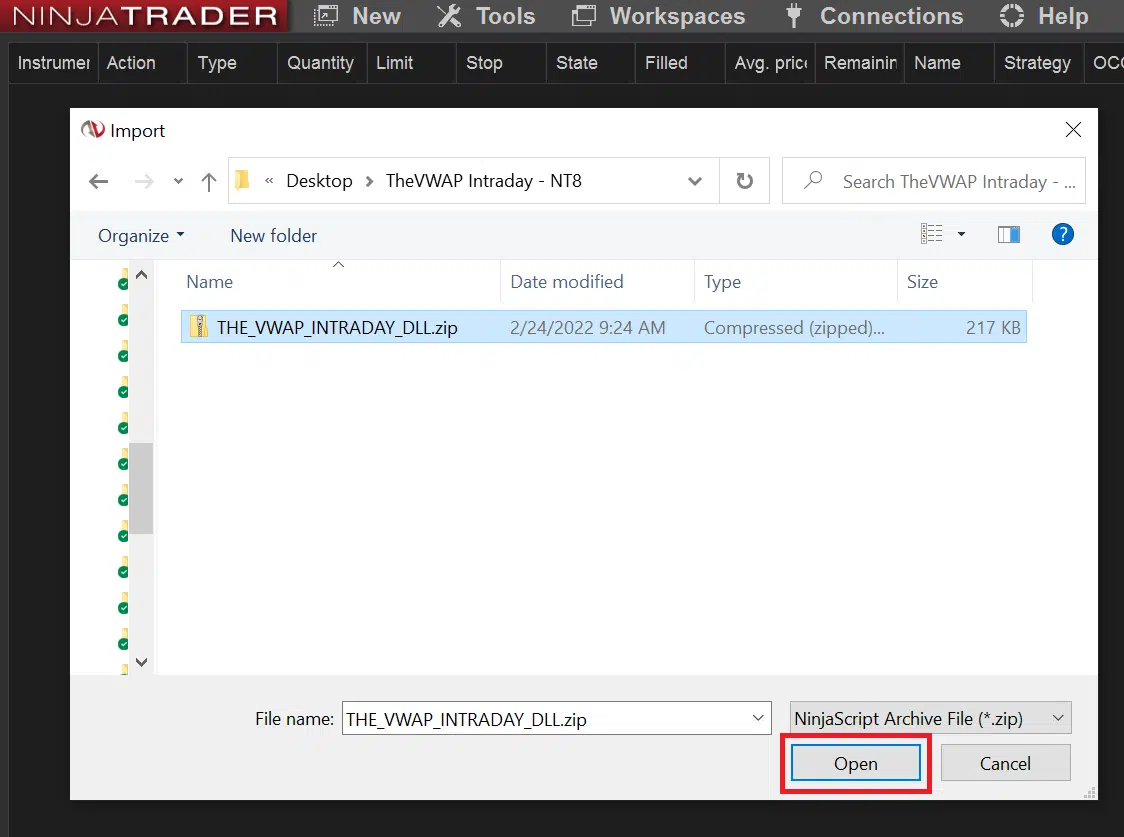Open the Tools menu in NinjaTrader
The height and width of the screenshot is (837, 1124).
pos(486,16)
